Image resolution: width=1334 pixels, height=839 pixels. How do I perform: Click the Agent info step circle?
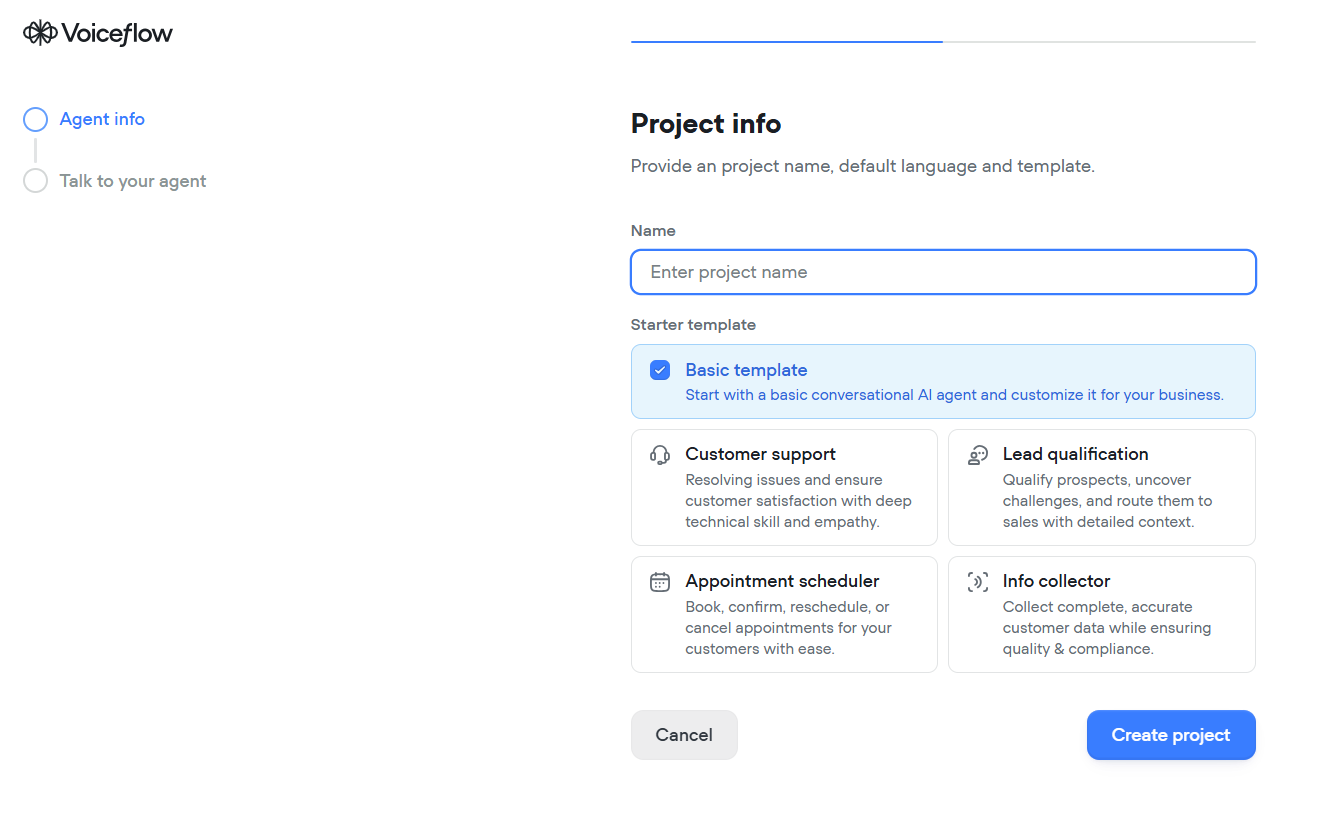click(35, 120)
